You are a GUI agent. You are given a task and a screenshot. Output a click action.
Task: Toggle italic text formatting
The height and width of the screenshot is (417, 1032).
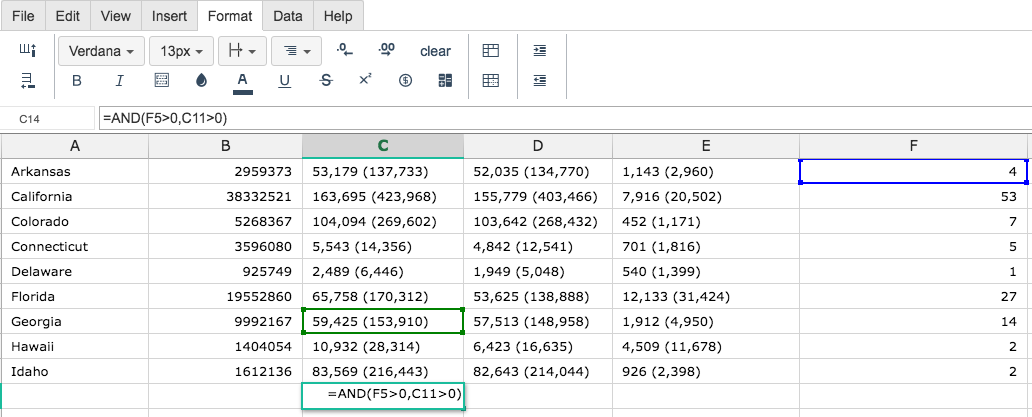pyautogui.click(x=119, y=81)
